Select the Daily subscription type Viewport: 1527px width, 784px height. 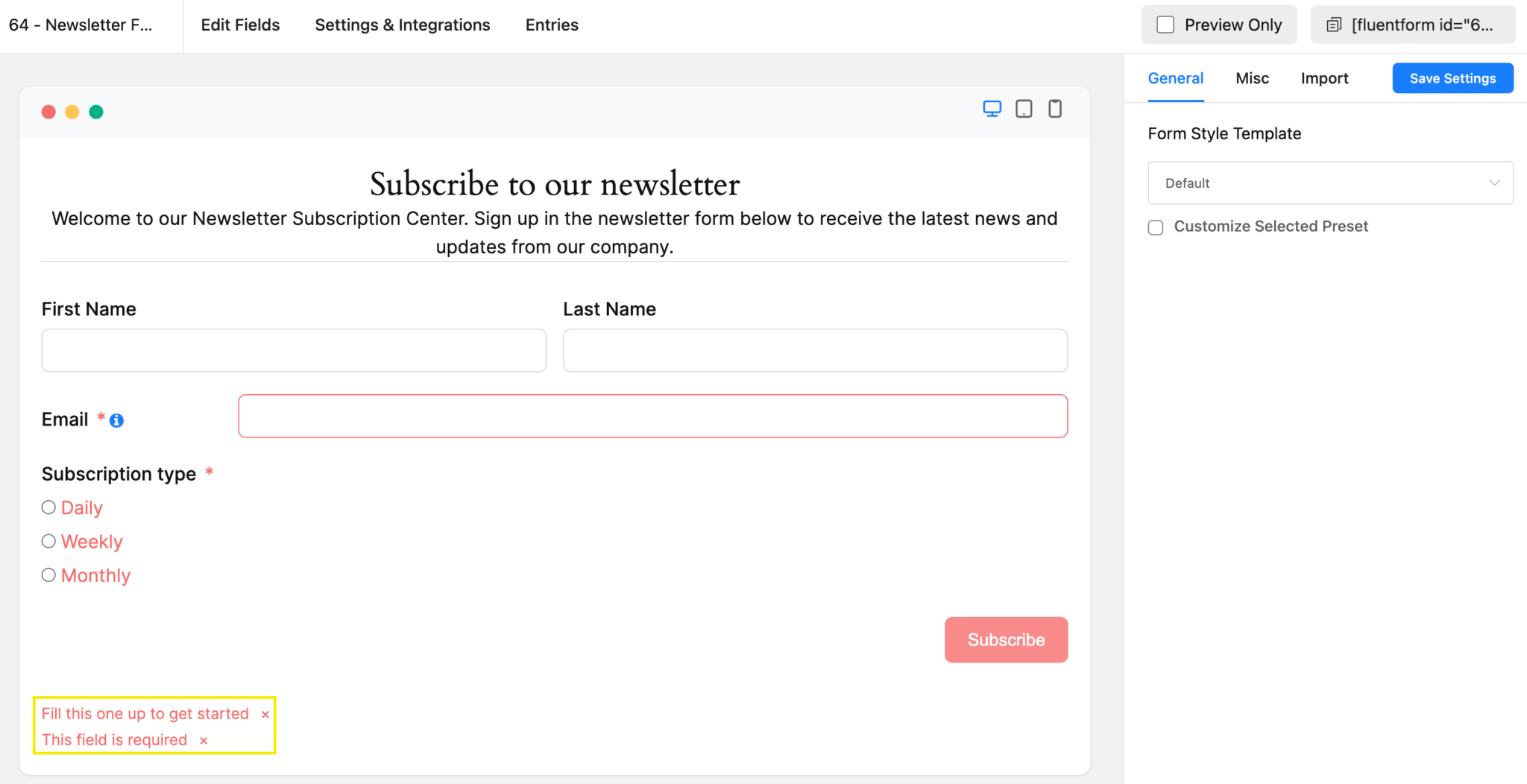pos(48,507)
